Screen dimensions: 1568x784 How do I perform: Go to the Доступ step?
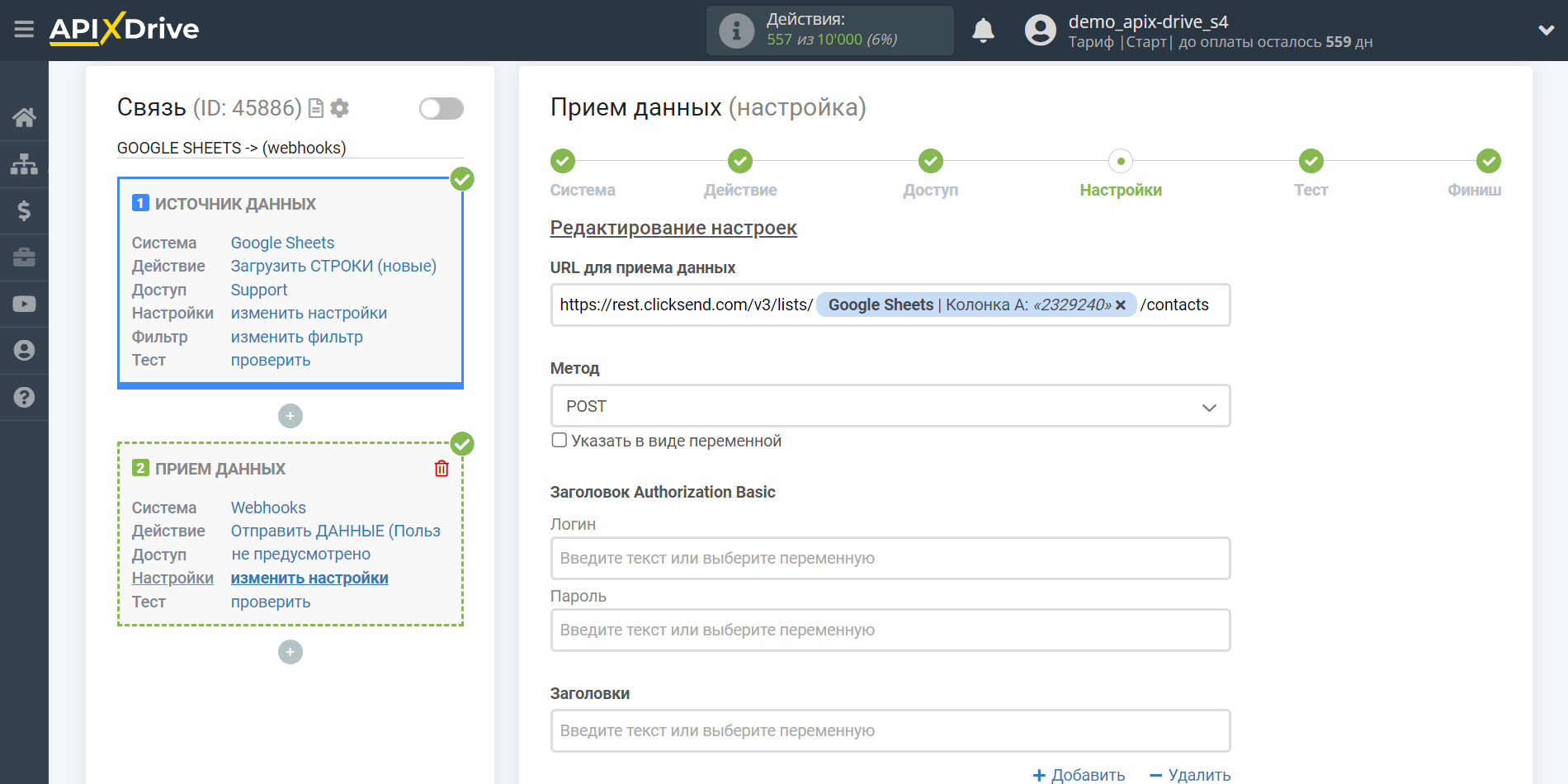tap(931, 161)
